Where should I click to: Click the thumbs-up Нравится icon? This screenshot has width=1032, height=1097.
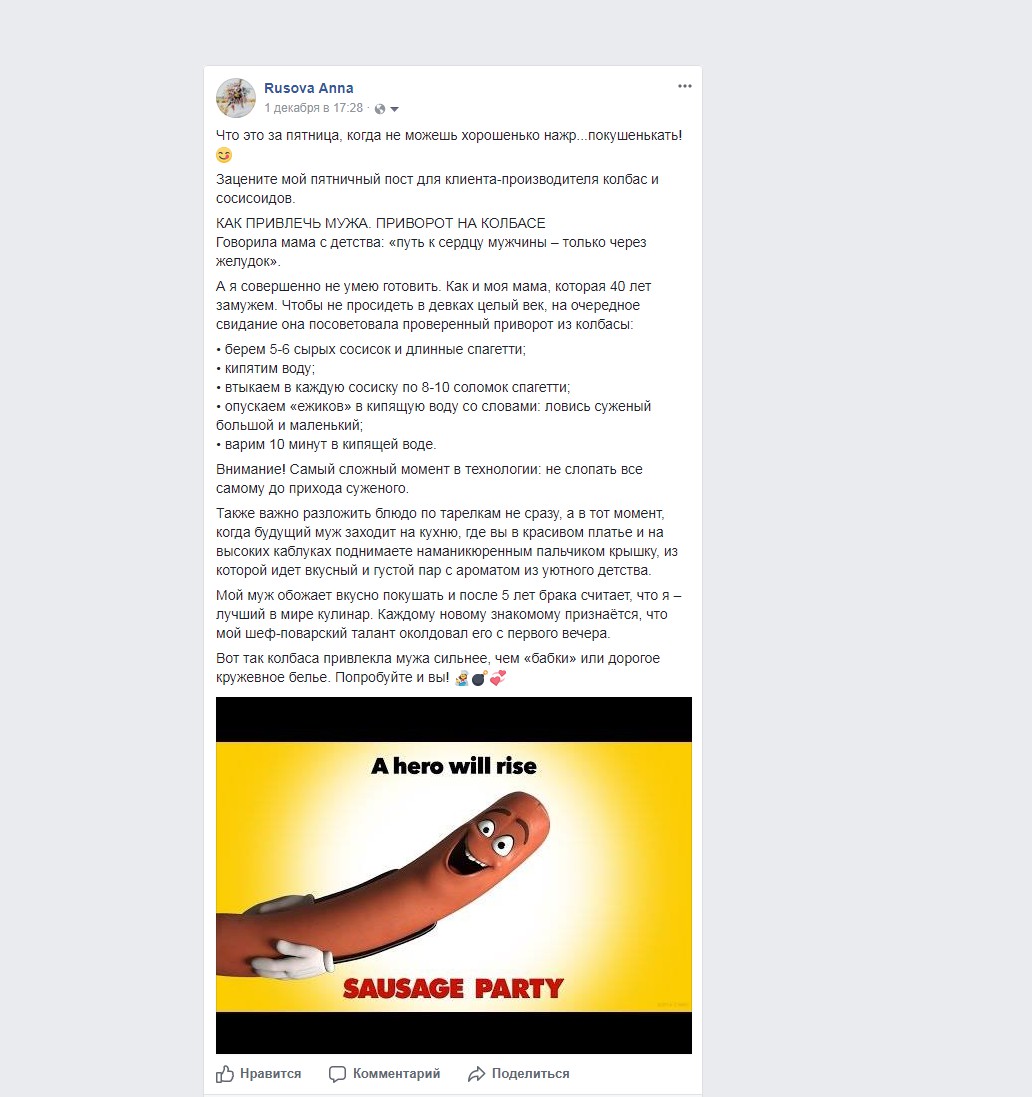point(225,1073)
